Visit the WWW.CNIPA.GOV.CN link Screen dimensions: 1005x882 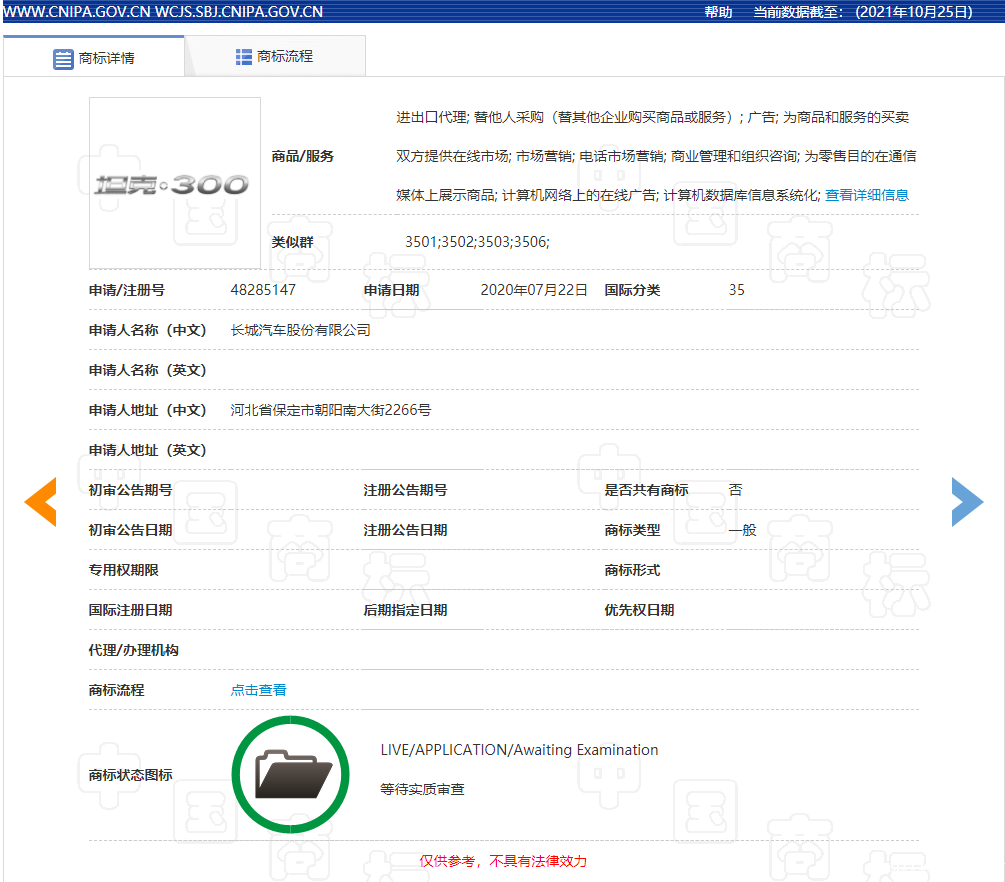(x=77, y=12)
